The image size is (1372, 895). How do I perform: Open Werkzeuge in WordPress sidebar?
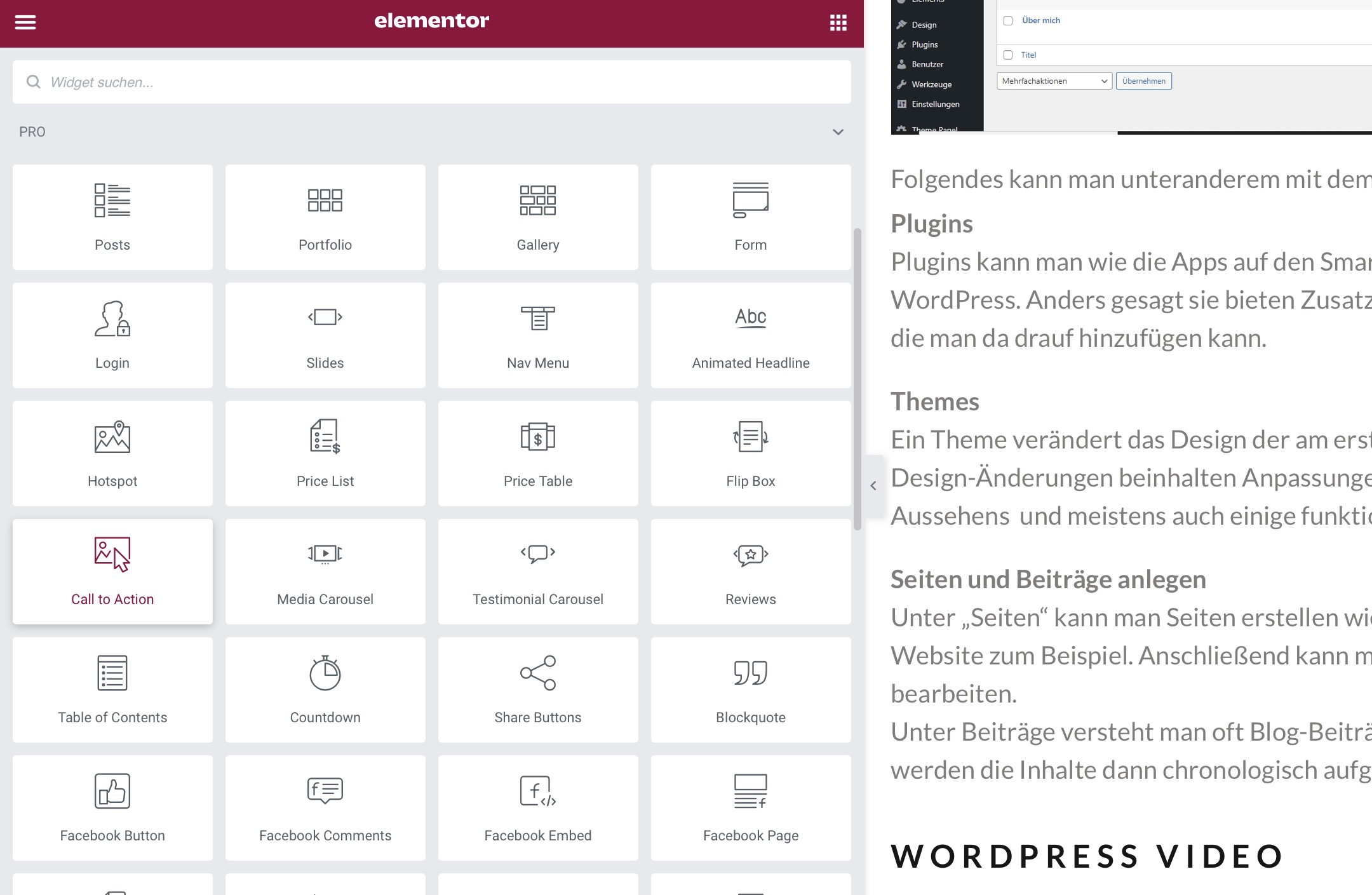[931, 84]
